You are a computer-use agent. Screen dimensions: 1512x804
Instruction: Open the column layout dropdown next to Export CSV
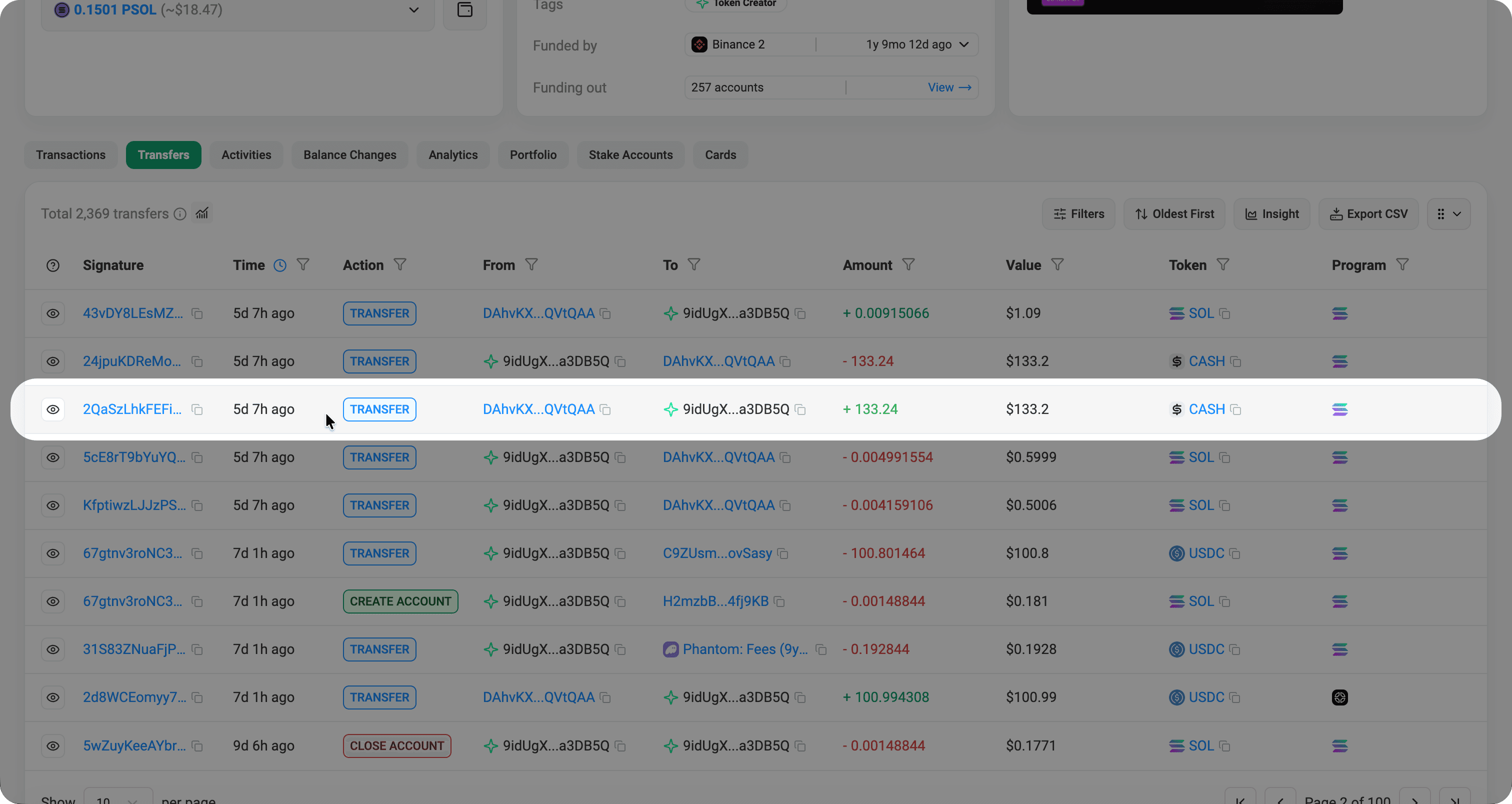tap(1448, 214)
